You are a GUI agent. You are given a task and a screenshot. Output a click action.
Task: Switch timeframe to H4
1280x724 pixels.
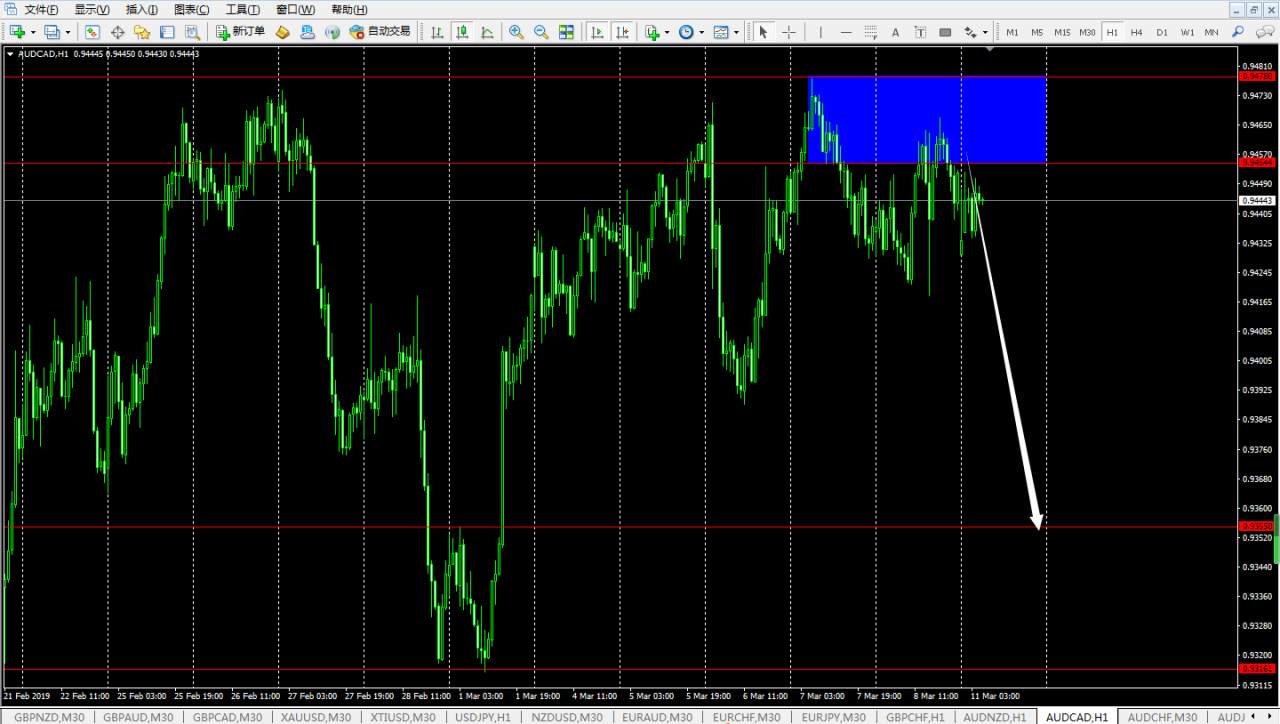1137,32
